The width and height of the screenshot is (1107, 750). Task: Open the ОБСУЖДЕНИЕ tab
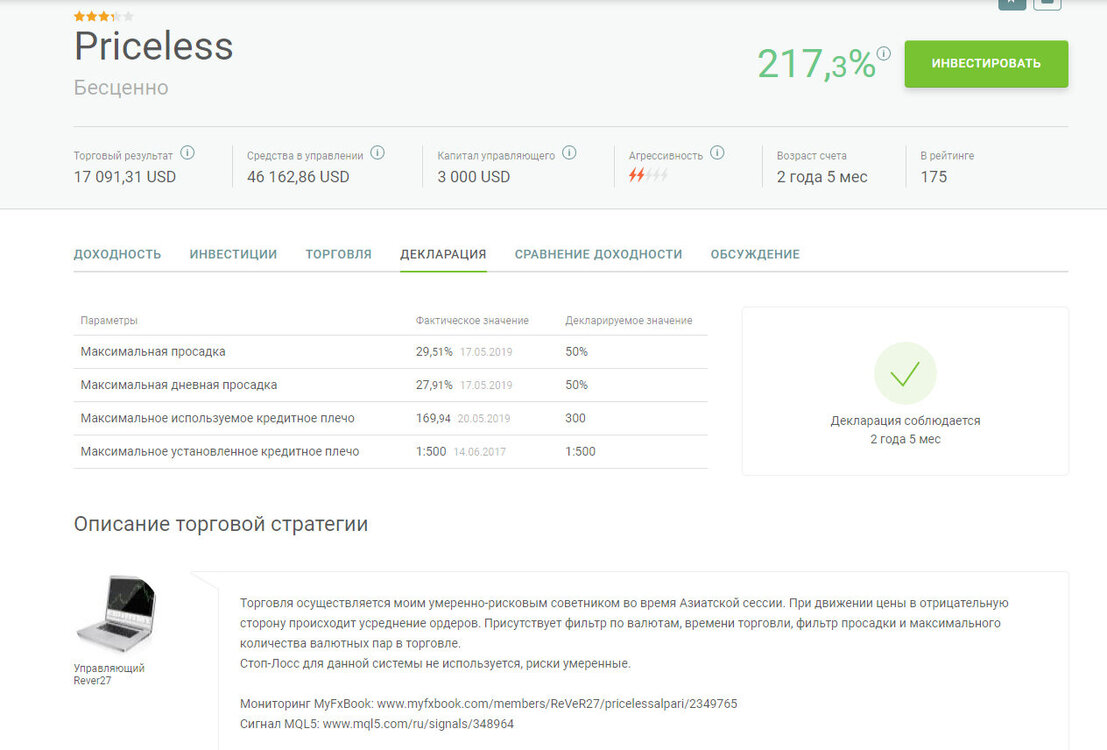pyautogui.click(x=755, y=254)
